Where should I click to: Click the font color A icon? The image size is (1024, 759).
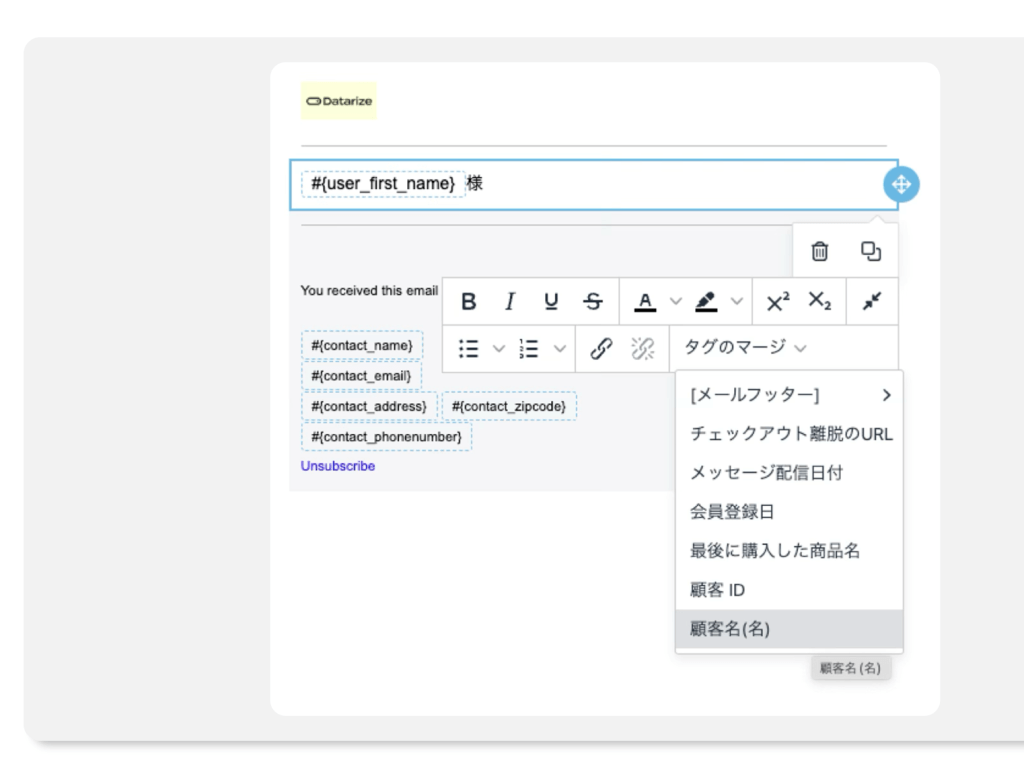(x=645, y=302)
